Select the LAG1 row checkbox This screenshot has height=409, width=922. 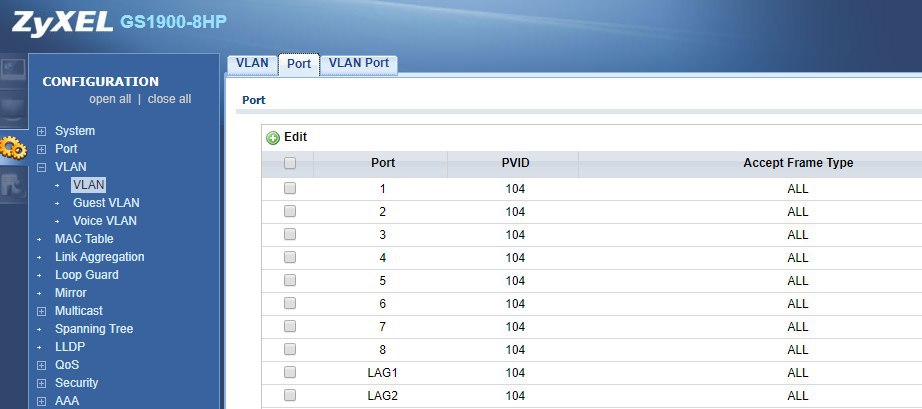[x=290, y=372]
